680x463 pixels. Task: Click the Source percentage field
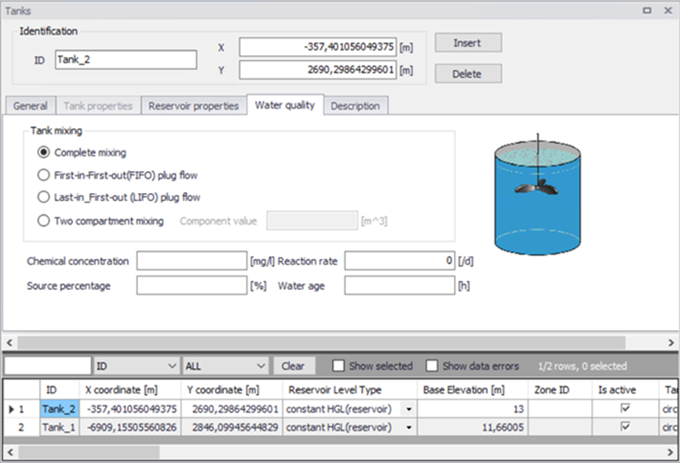click(x=192, y=286)
